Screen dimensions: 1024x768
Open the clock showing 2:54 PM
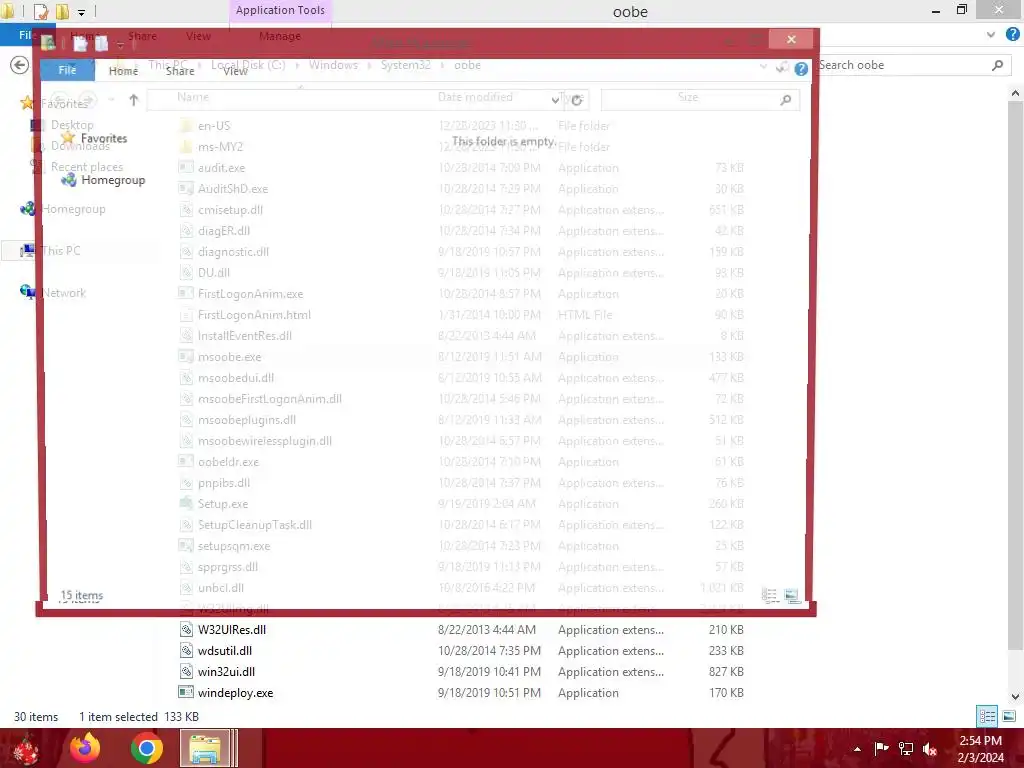point(980,748)
